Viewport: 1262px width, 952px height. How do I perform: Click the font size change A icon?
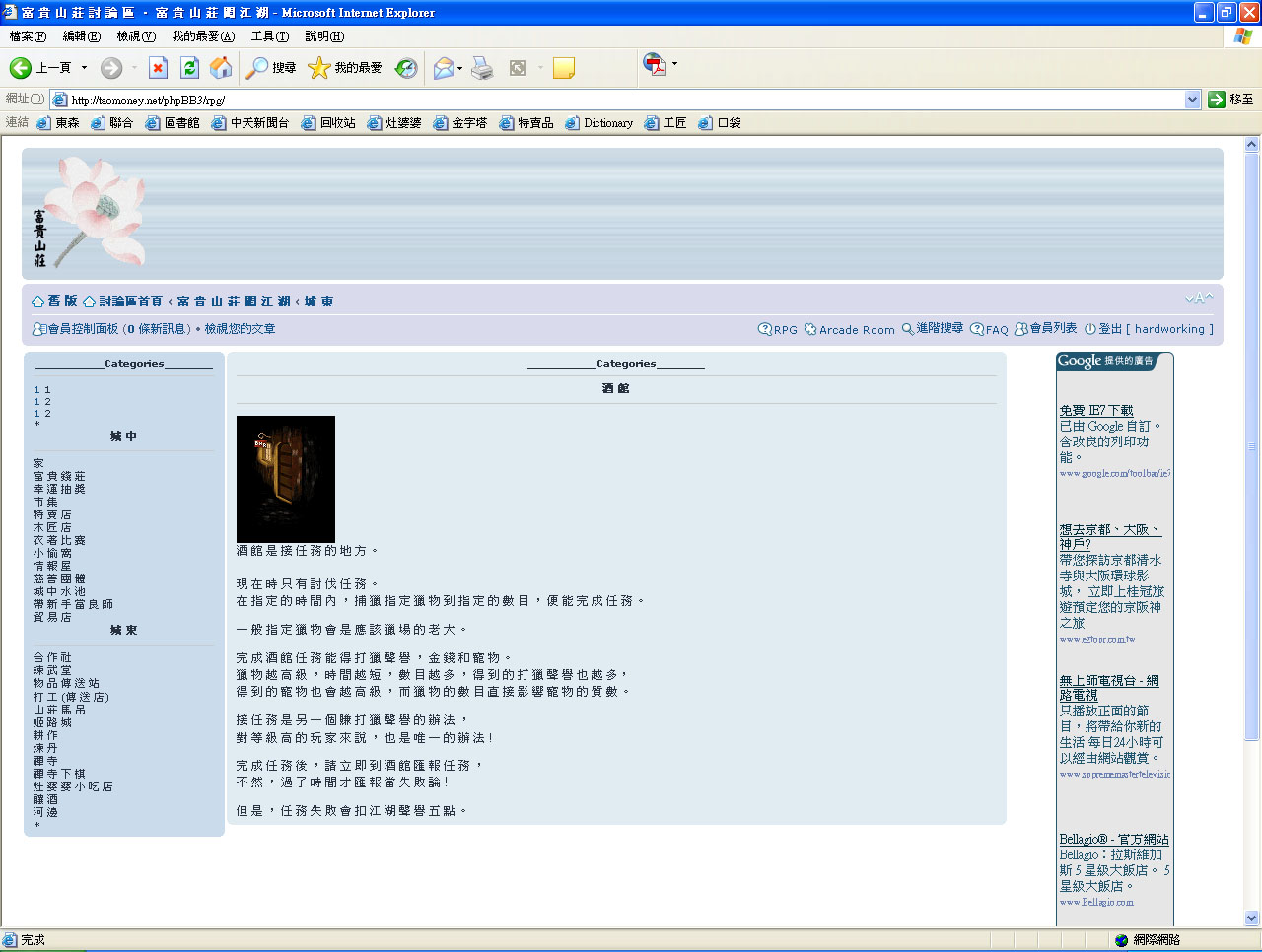1199,299
